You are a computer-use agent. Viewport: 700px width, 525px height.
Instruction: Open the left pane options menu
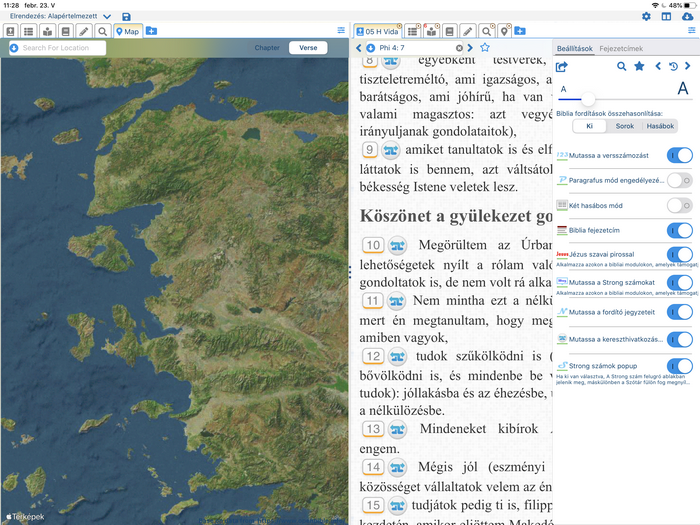point(341,30)
